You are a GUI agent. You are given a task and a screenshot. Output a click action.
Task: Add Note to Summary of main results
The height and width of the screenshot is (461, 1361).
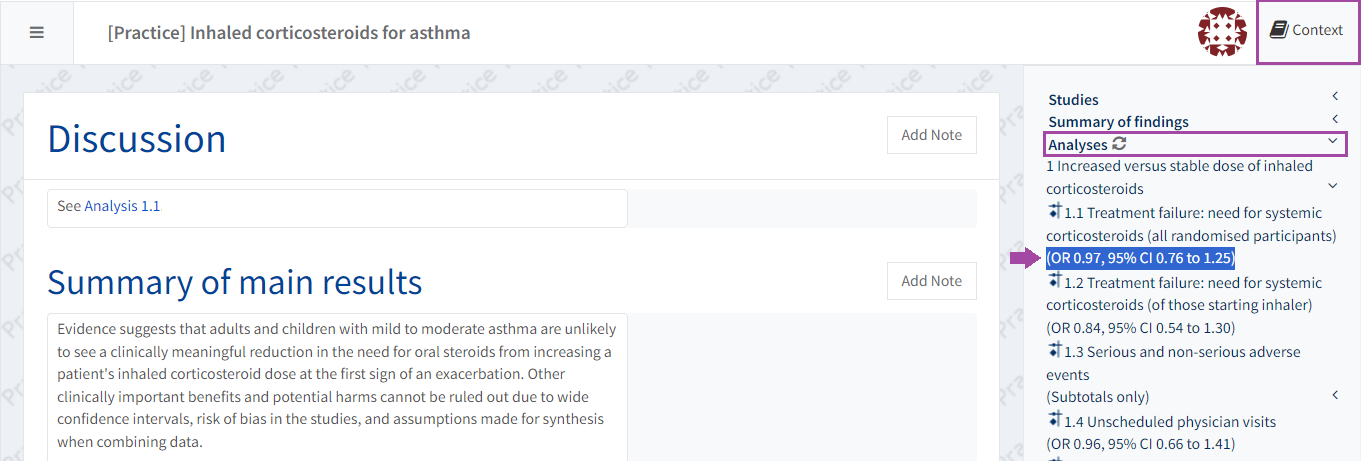tap(931, 281)
